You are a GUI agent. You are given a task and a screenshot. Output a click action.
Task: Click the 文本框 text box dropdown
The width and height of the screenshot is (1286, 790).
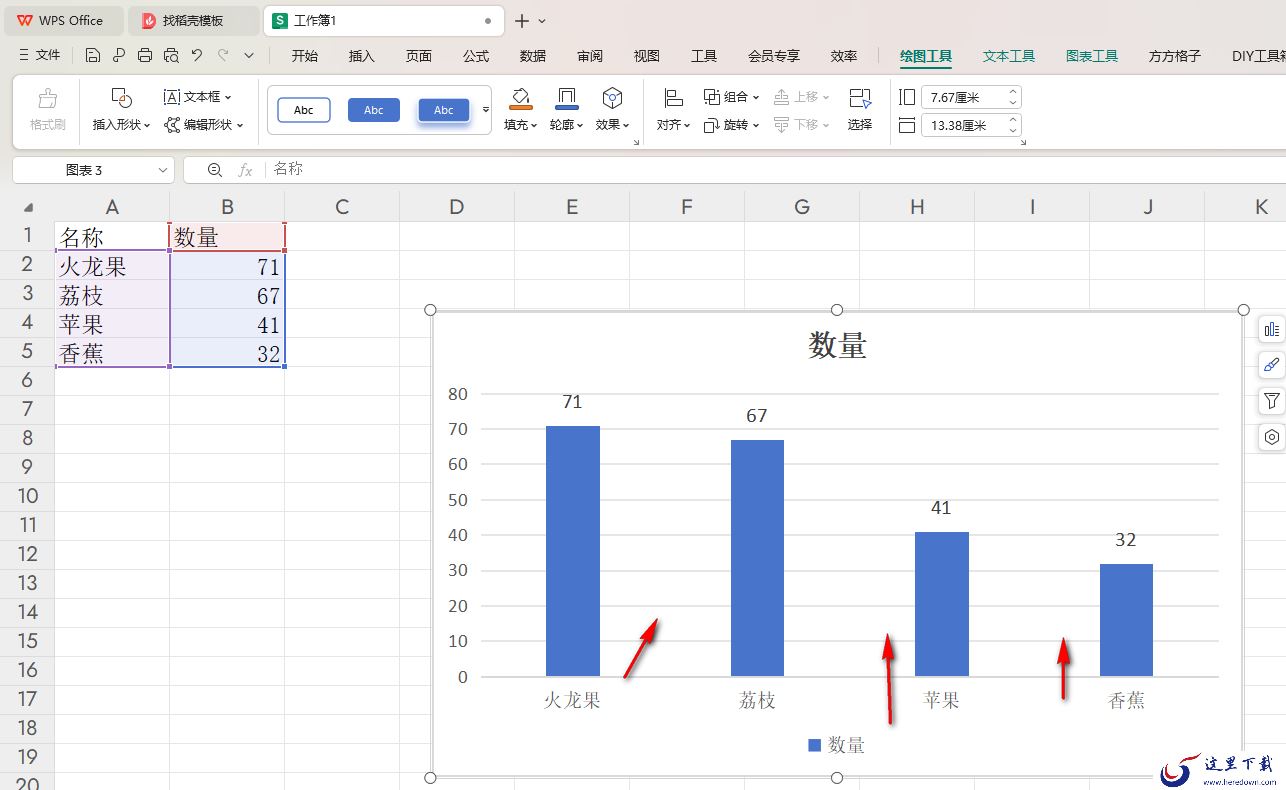[197, 97]
